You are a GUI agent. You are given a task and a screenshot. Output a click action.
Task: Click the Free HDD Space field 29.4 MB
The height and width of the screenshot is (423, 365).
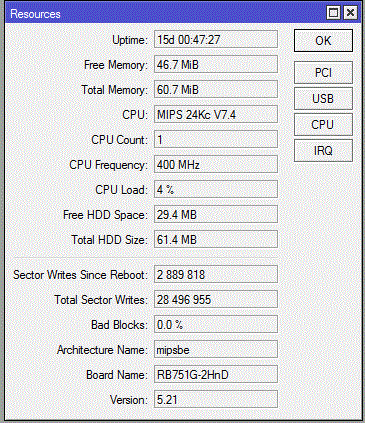(216, 214)
